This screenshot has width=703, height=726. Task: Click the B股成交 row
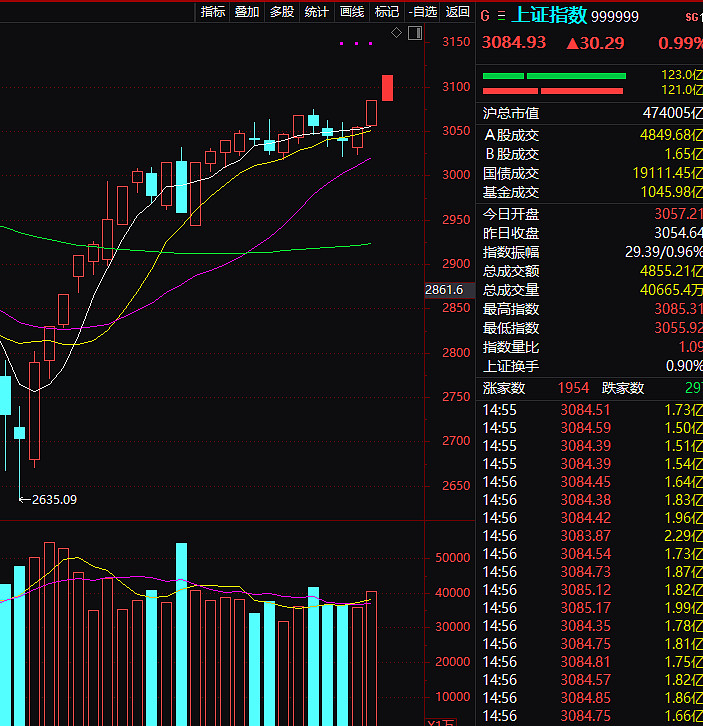click(x=592, y=154)
